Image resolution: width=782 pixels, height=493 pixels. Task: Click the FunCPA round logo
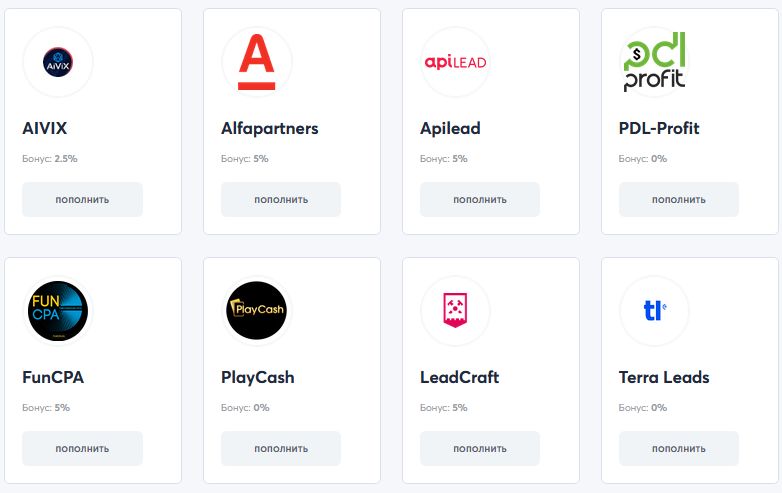(x=57, y=311)
